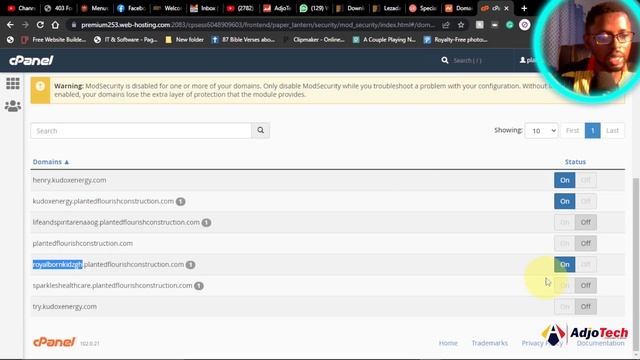Open the Documentation footer link

tap(600, 343)
